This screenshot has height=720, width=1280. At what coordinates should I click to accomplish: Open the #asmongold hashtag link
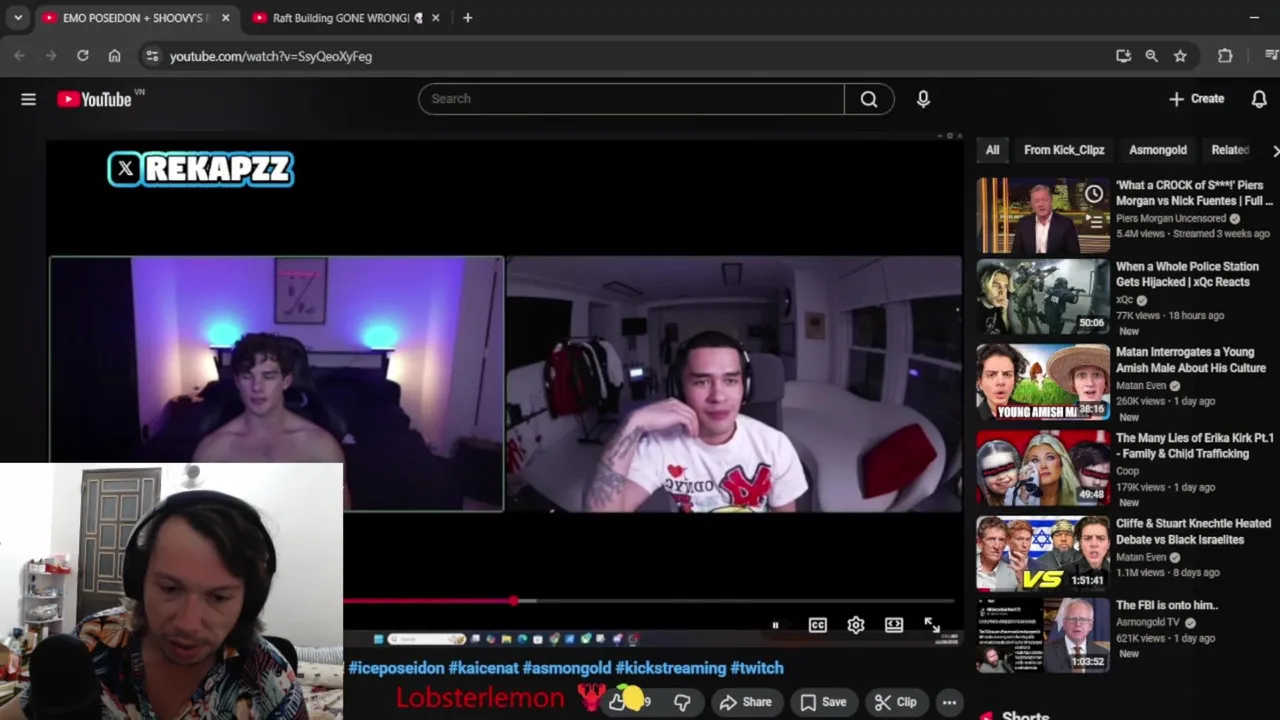point(566,668)
